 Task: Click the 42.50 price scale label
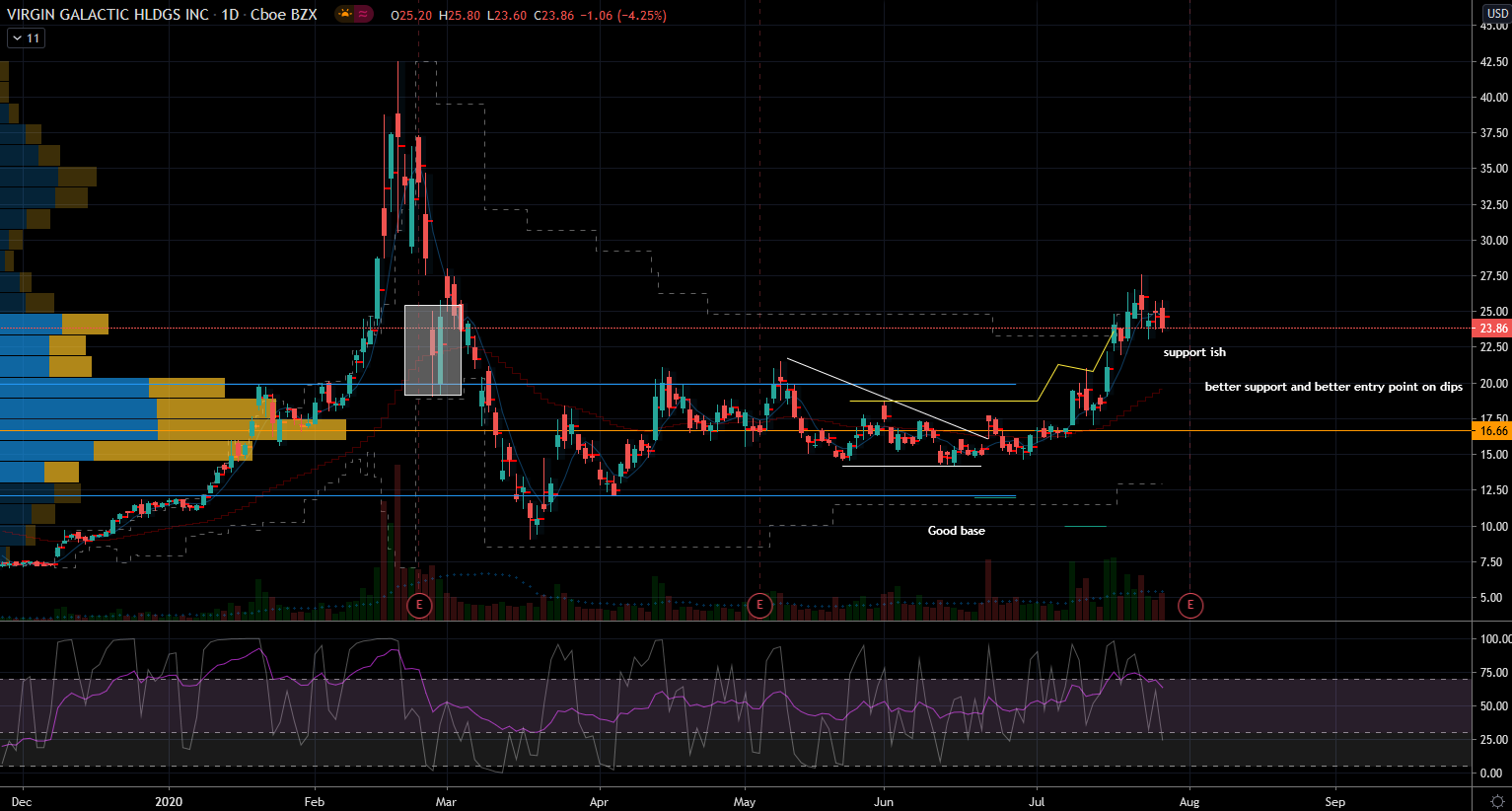coord(1494,61)
